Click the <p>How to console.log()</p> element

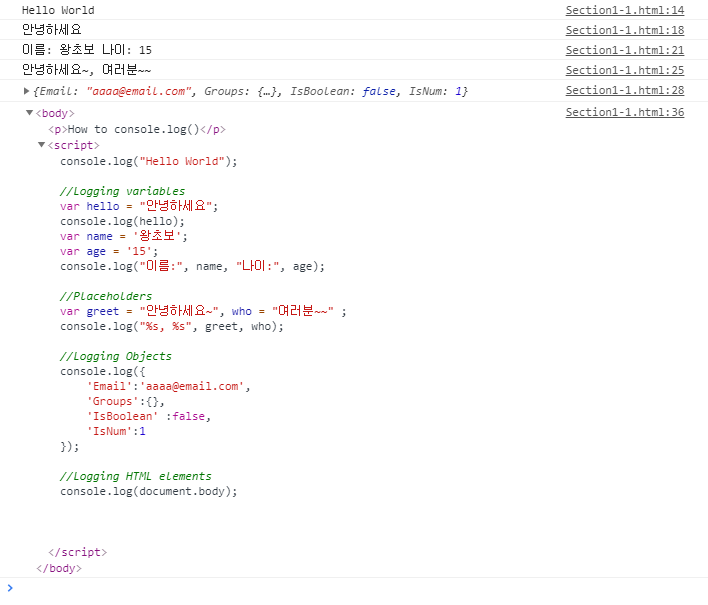coord(137,130)
